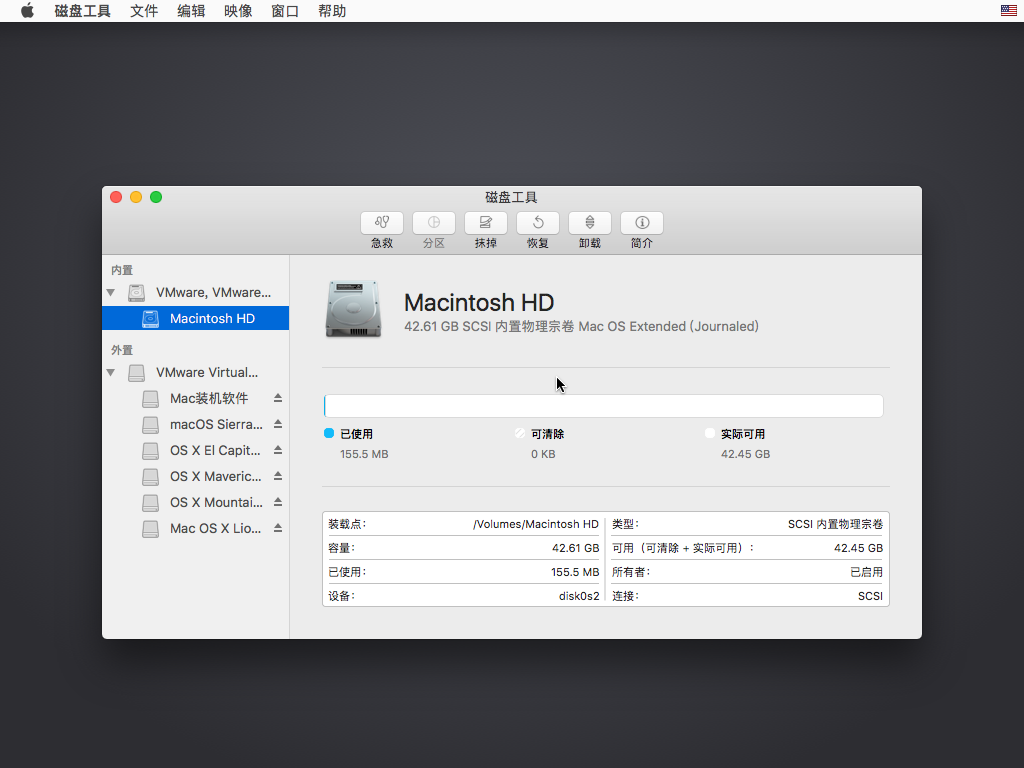Image resolution: width=1024 pixels, height=768 pixels.
Task: Click the disk usage bar
Action: coord(603,406)
